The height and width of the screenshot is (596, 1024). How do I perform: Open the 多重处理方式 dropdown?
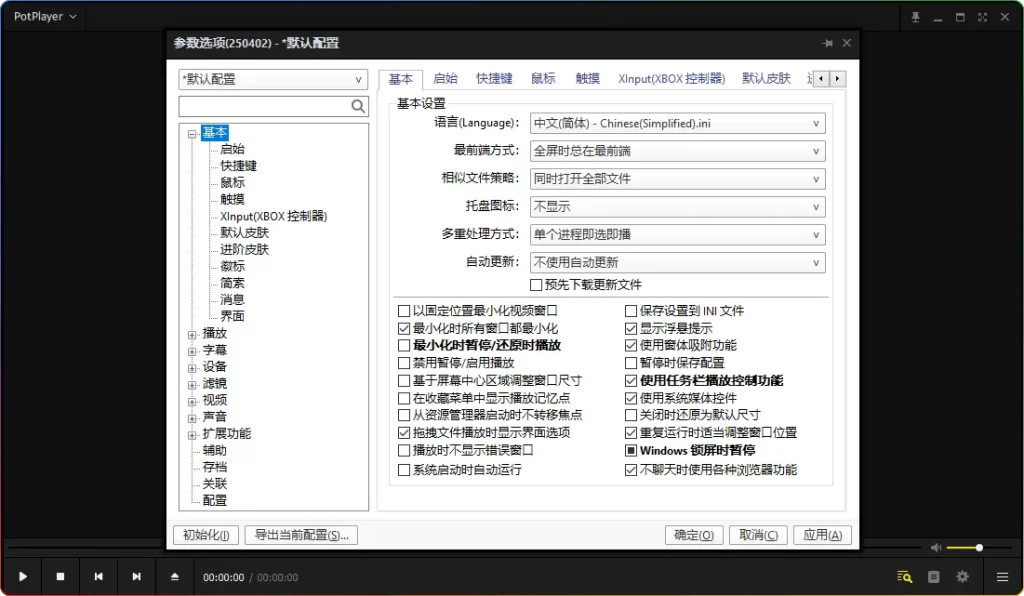(677, 234)
